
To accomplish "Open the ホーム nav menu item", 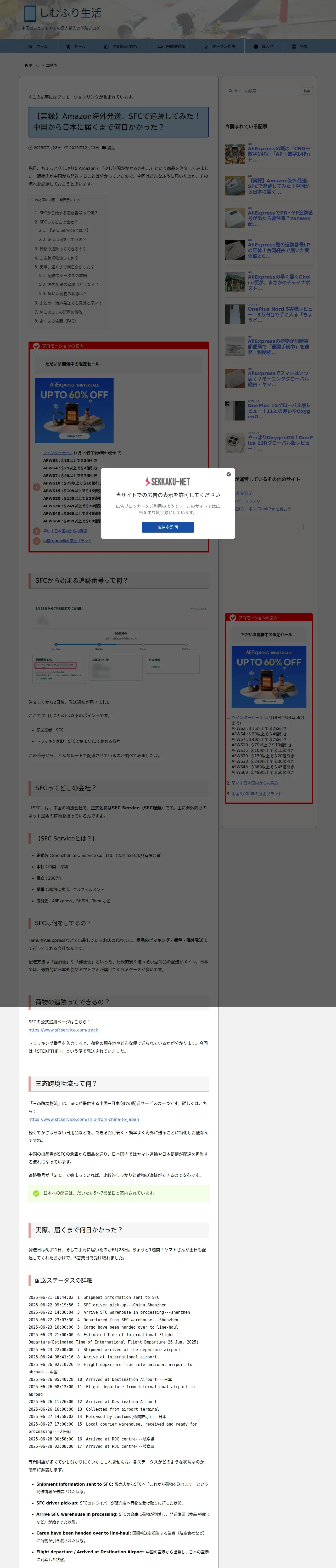I will coord(37,46).
